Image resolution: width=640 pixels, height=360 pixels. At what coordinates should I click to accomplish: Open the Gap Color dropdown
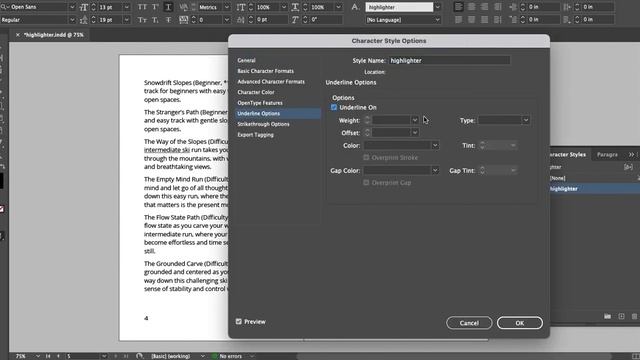(x=435, y=170)
